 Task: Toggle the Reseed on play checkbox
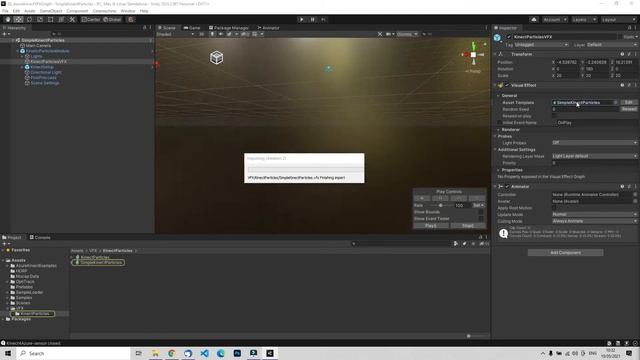(554, 116)
